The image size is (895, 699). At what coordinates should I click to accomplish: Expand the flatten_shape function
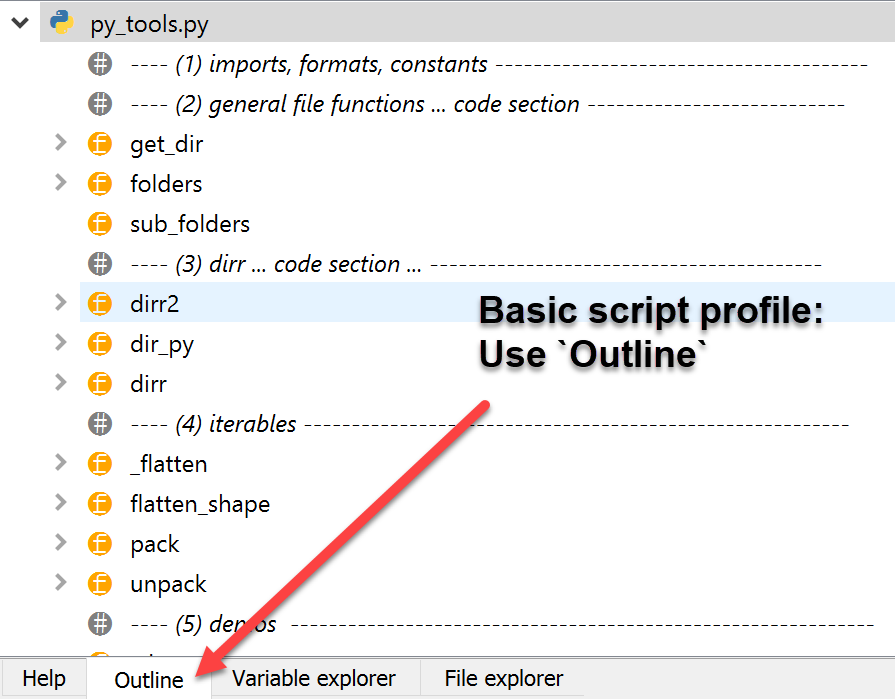(x=60, y=502)
